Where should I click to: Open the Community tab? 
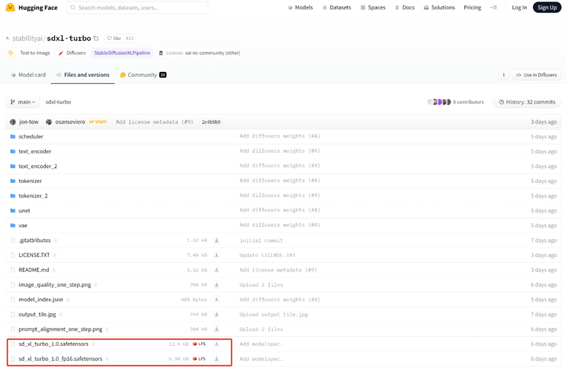tap(143, 75)
